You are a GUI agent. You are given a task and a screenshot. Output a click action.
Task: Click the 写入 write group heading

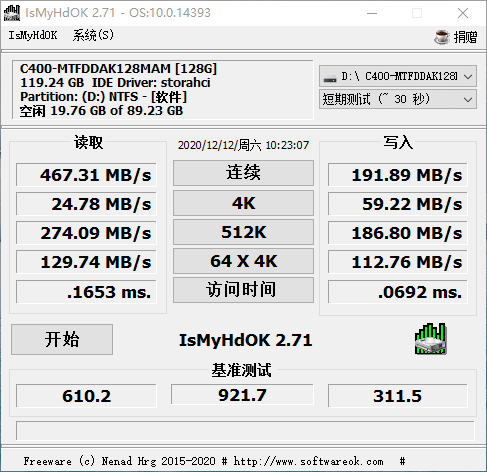click(x=398, y=142)
